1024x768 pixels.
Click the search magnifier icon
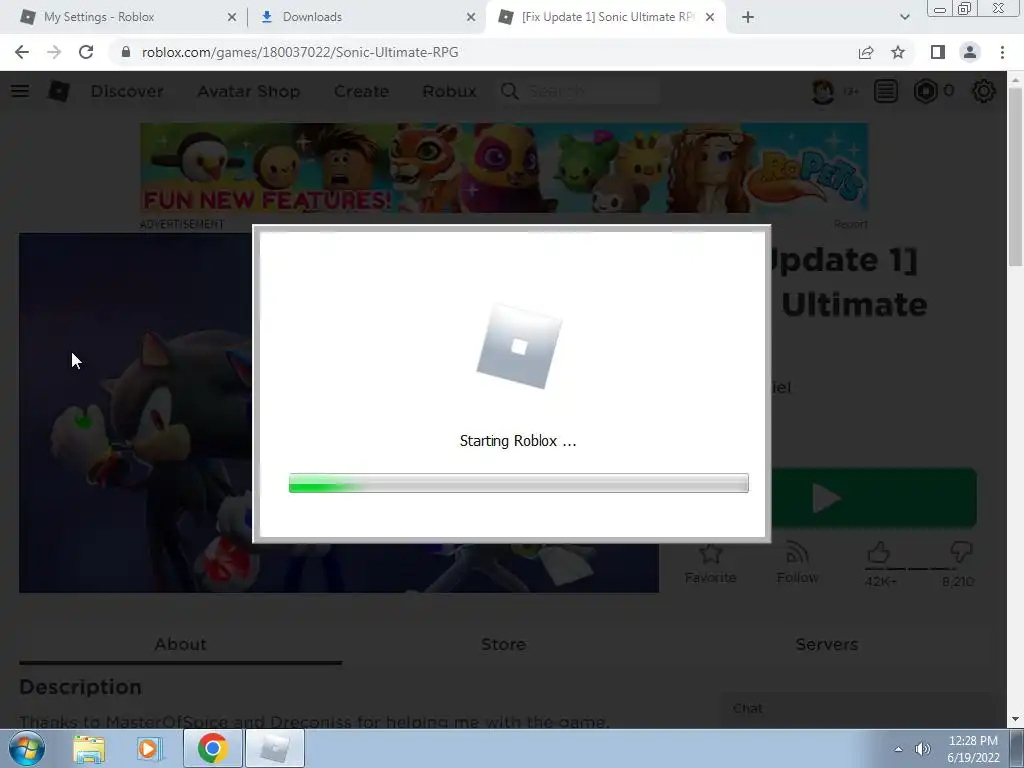tap(510, 91)
